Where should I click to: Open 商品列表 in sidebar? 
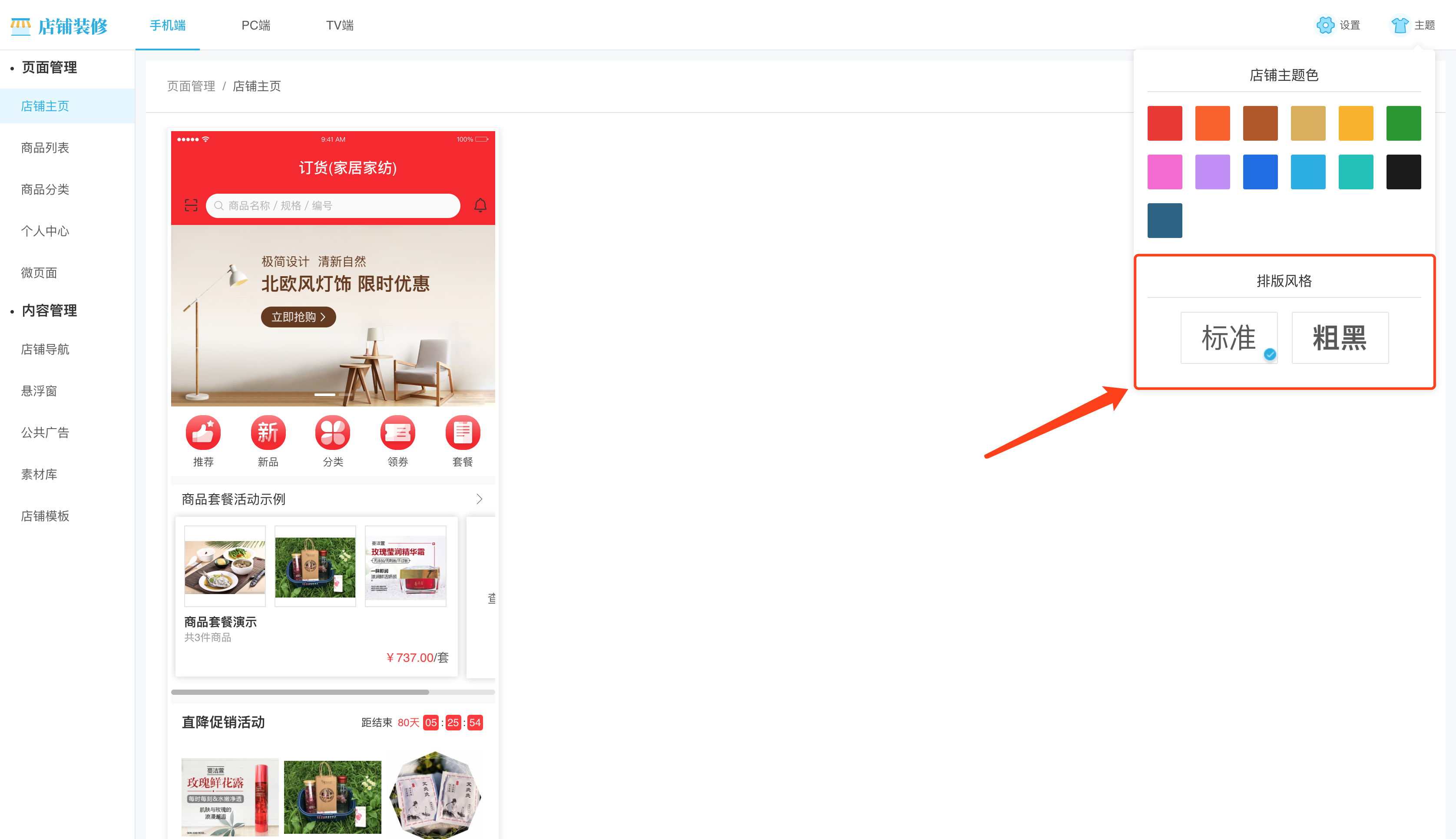click(45, 148)
